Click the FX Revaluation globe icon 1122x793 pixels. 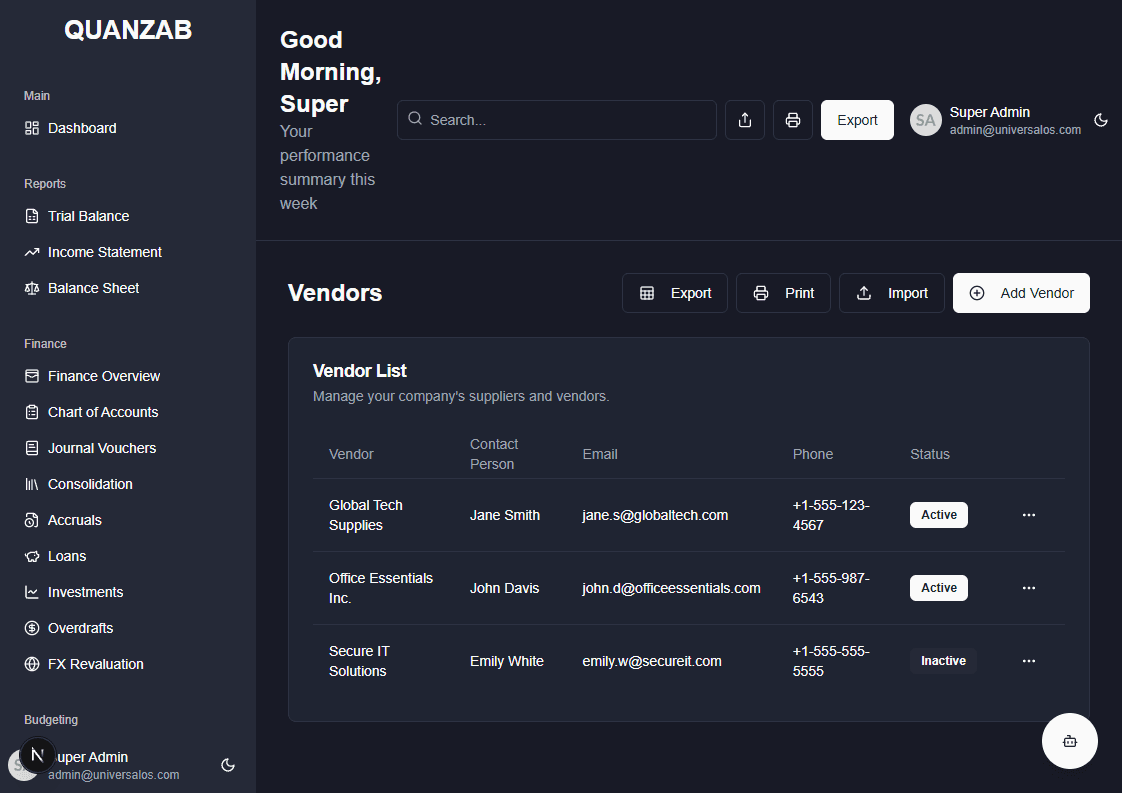31,664
